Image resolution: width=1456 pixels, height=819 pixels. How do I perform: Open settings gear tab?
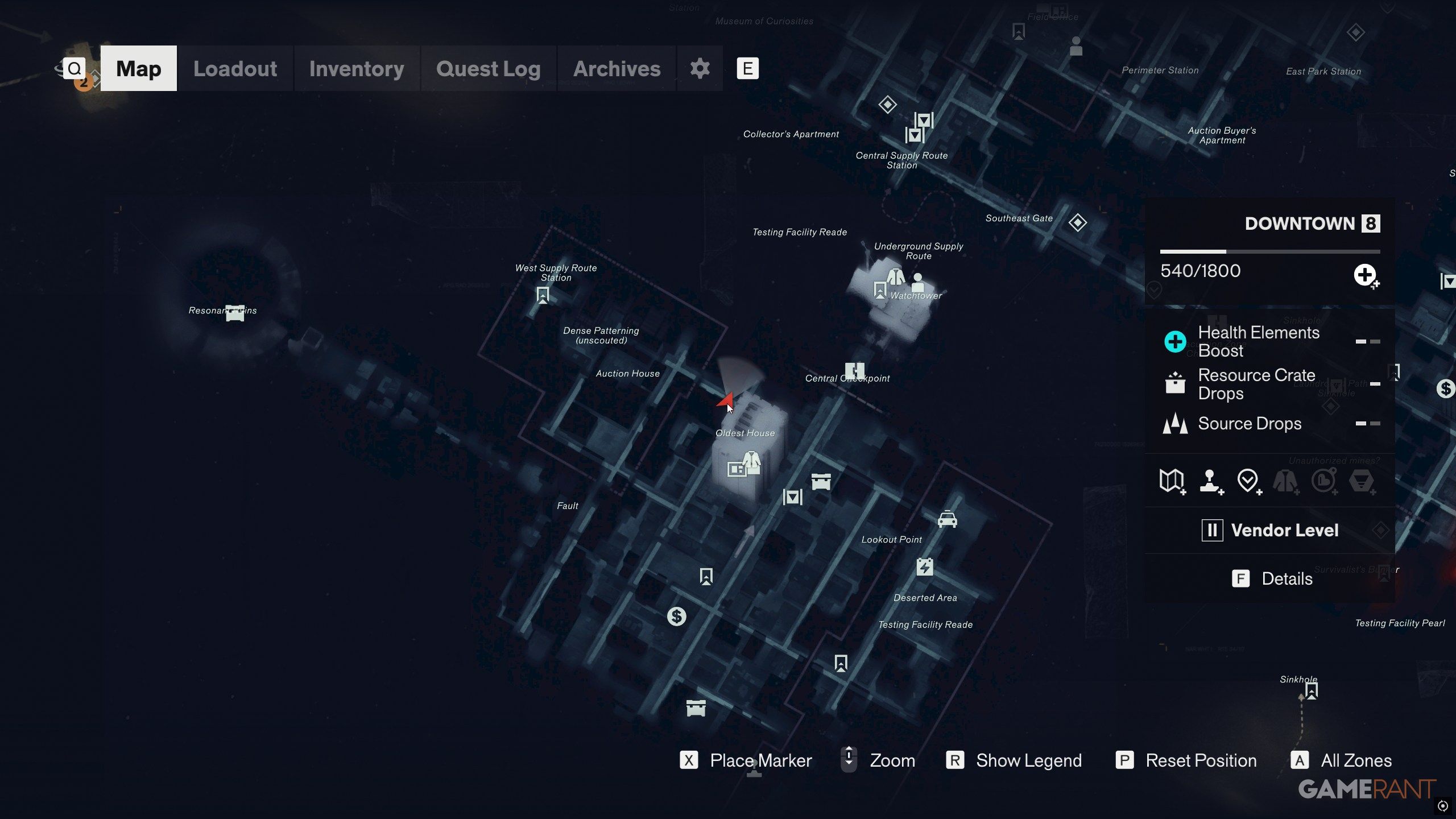click(x=700, y=68)
